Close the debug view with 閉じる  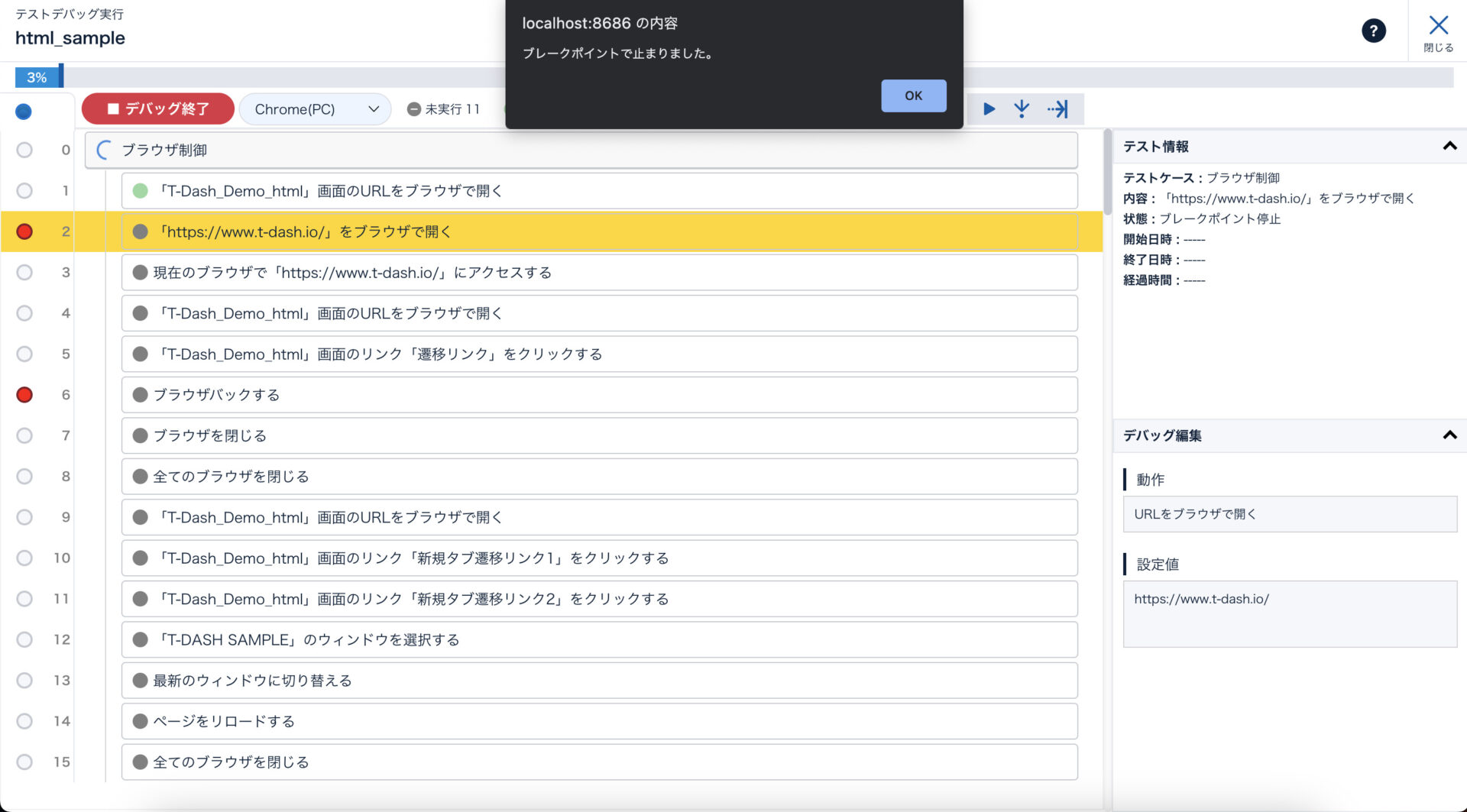(1438, 33)
